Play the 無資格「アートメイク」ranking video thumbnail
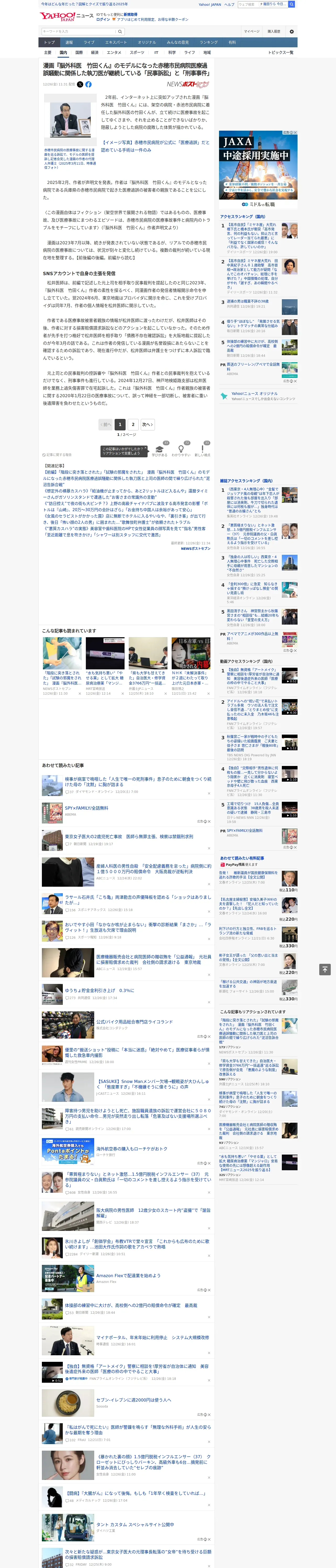This screenshot has height=1568, width=336. tap(290, 676)
